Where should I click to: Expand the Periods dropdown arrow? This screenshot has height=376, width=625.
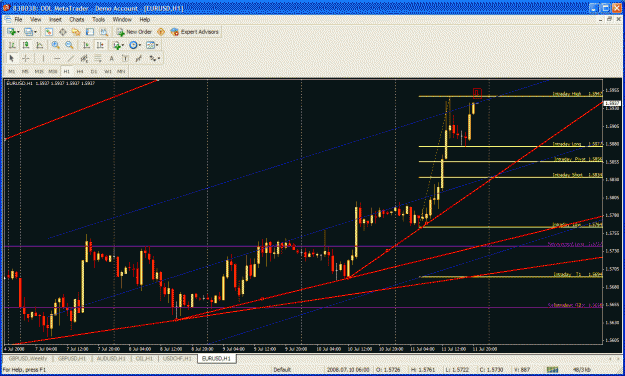(140, 45)
